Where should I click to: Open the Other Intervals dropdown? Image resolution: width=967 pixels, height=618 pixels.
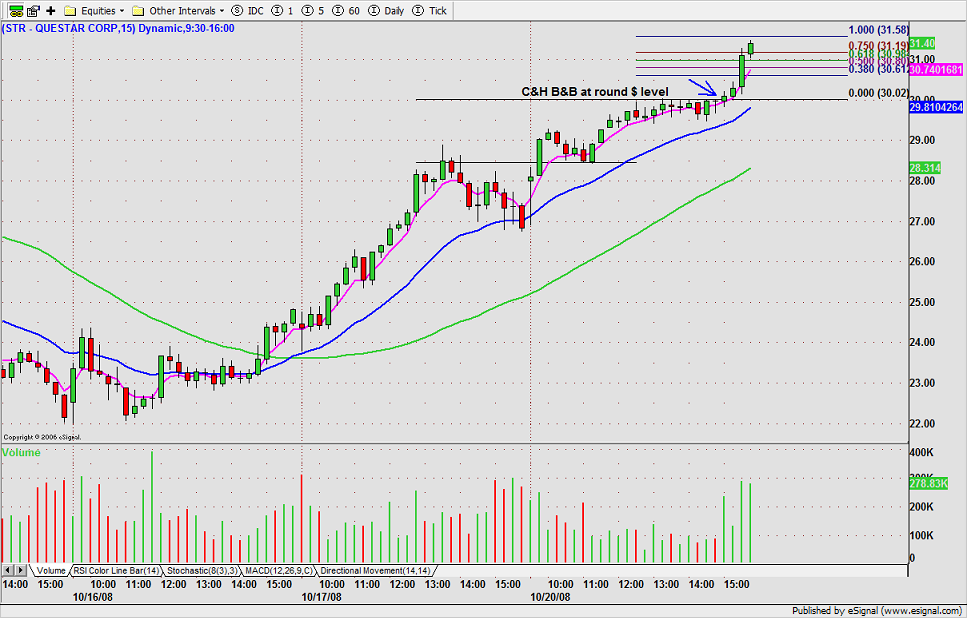pos(178,10)
